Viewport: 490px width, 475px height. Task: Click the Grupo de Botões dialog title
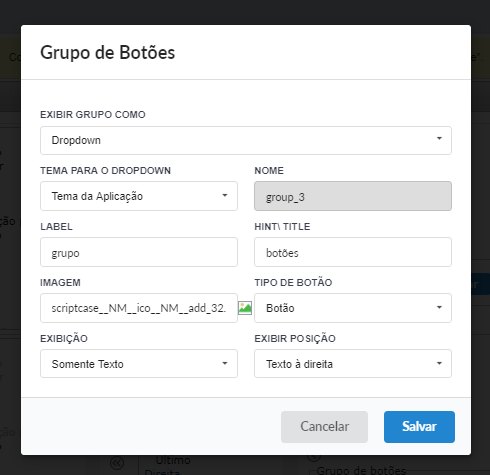[x=108, y=53]
